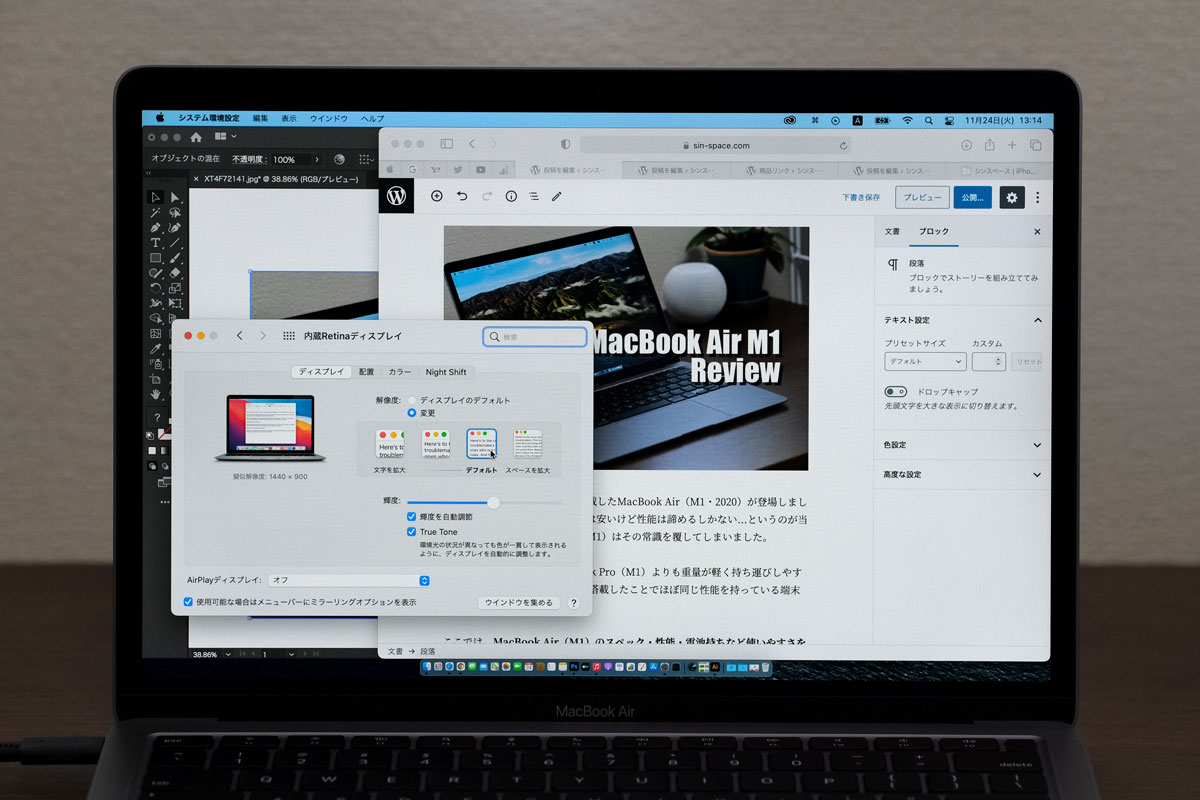
Task: Toggle the drop cap switch
Action: coord(895,391)
